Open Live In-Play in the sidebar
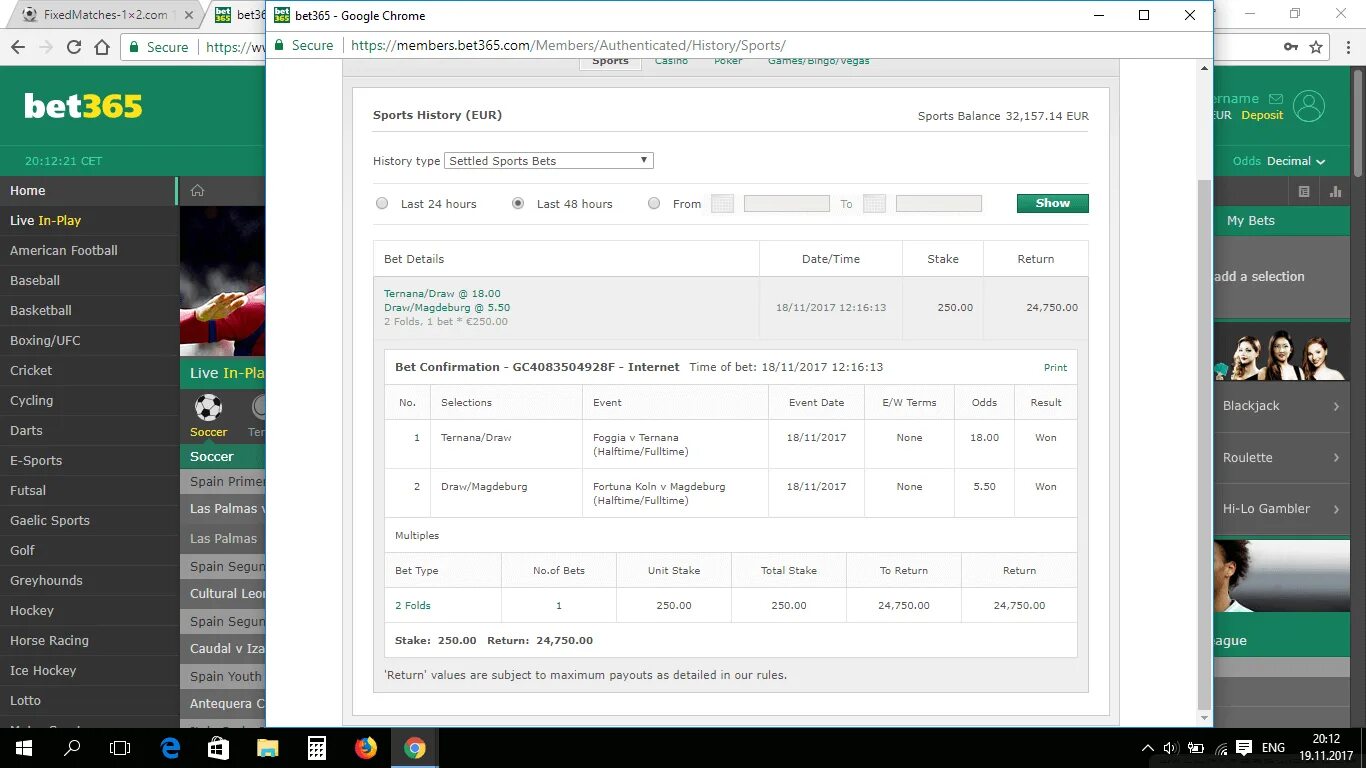Image resolution: width=1366 pixels, height=768 pixels. point(89,221)
